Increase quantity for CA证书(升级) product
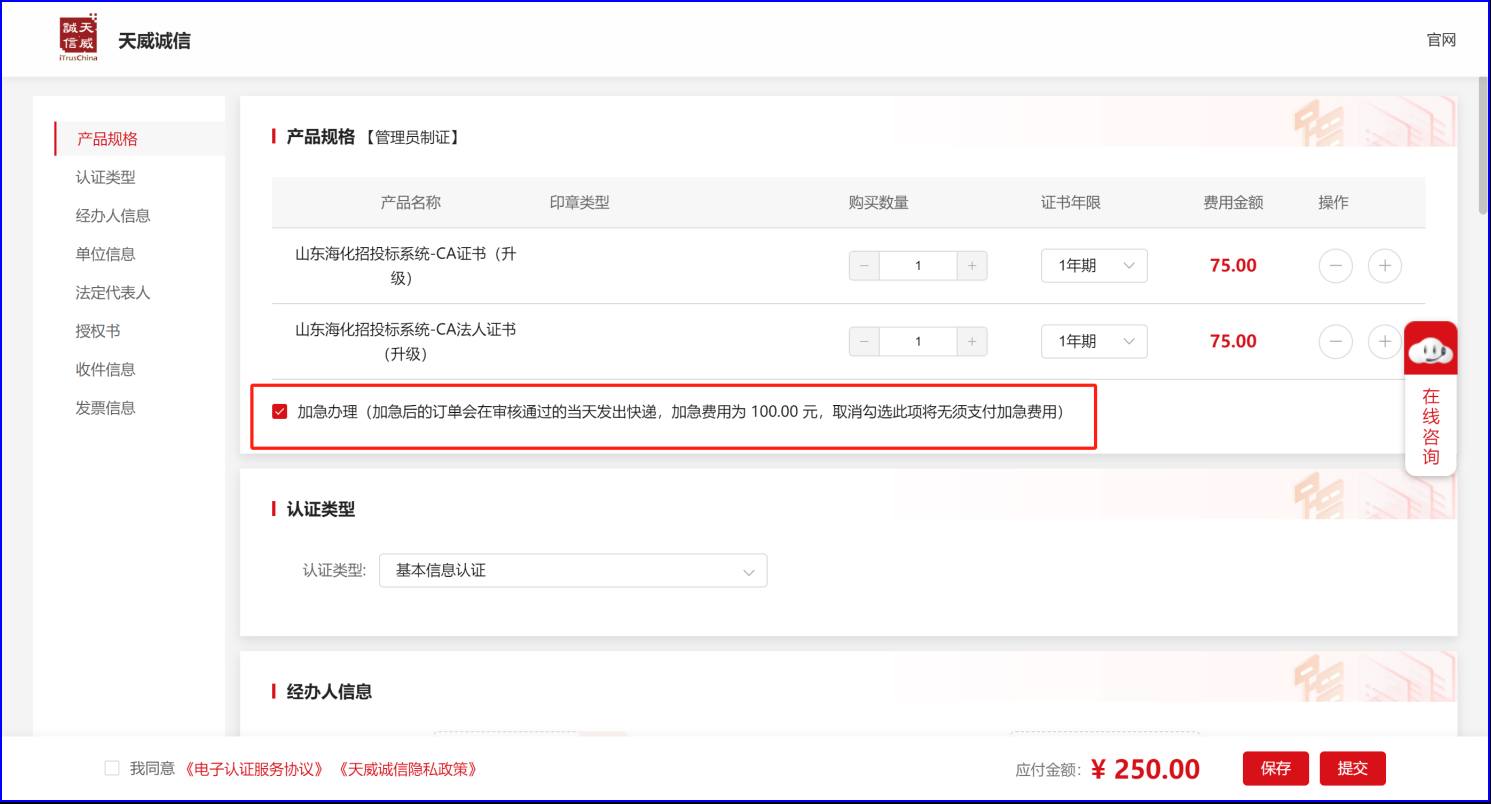This screenshot has width=1491, height=804. pyautogui.click(x=971, y=266)
